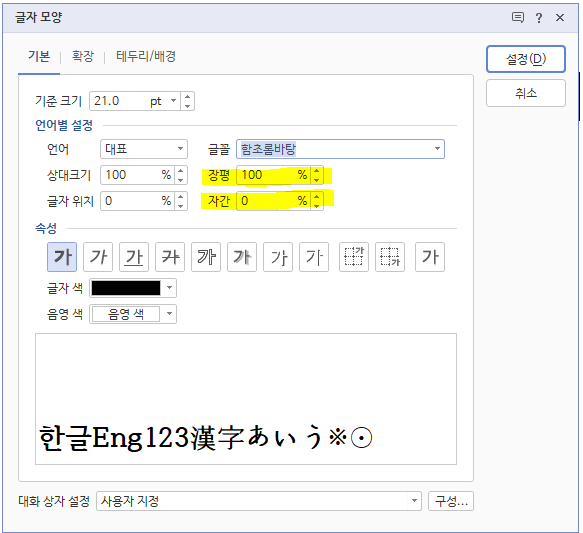Toggle the italic 가 attribute button
Viewport: 583px width, 533px height.
[x=98, y=257]
